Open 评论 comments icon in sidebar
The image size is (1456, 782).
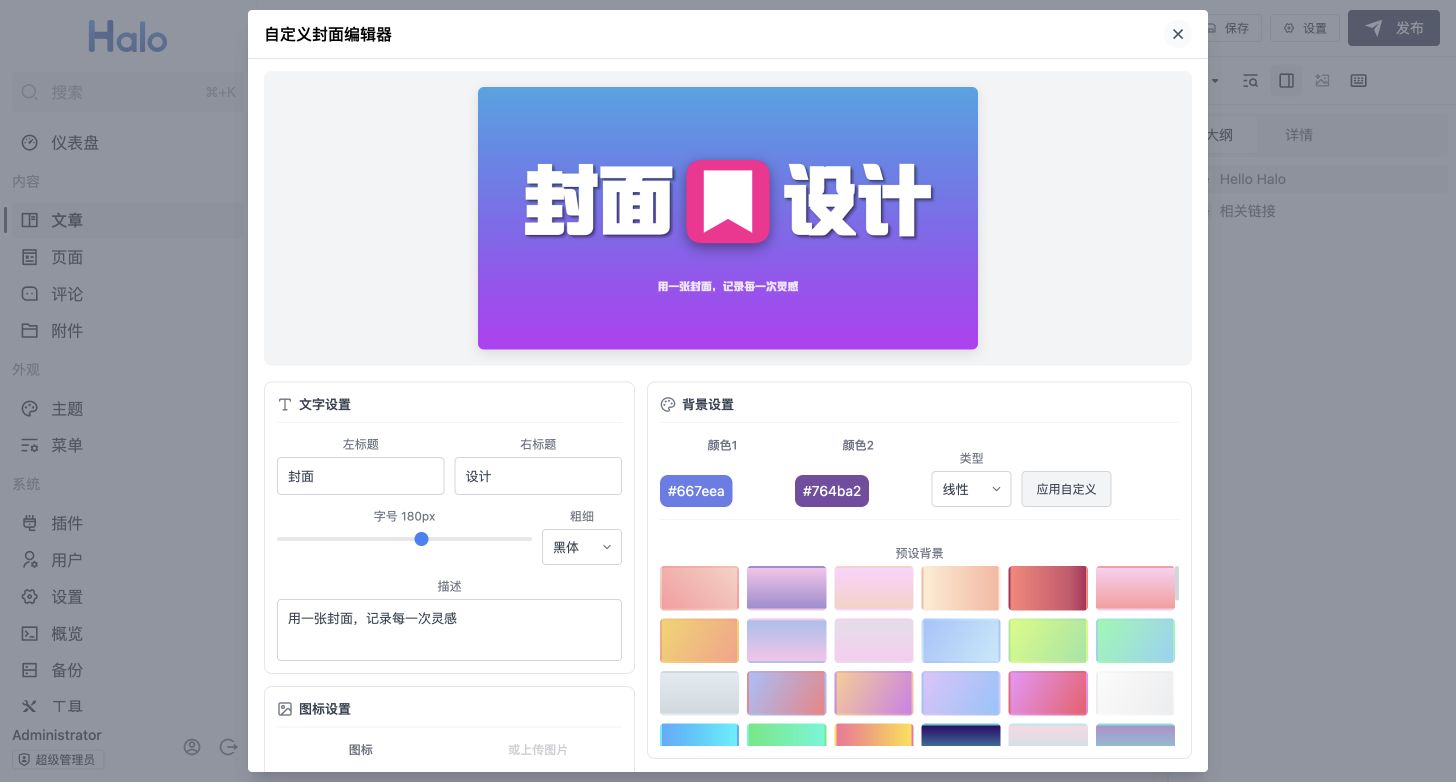(x=30, y=294)
